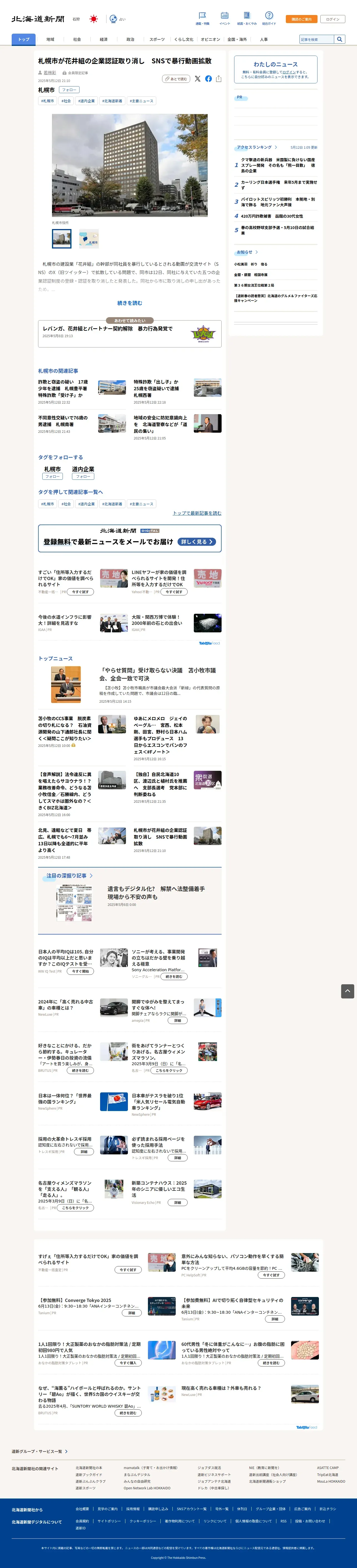The width and height of the screenshot is (357, 1568).
Task: Click the Levanga team logo image
Action: (203, 334)
